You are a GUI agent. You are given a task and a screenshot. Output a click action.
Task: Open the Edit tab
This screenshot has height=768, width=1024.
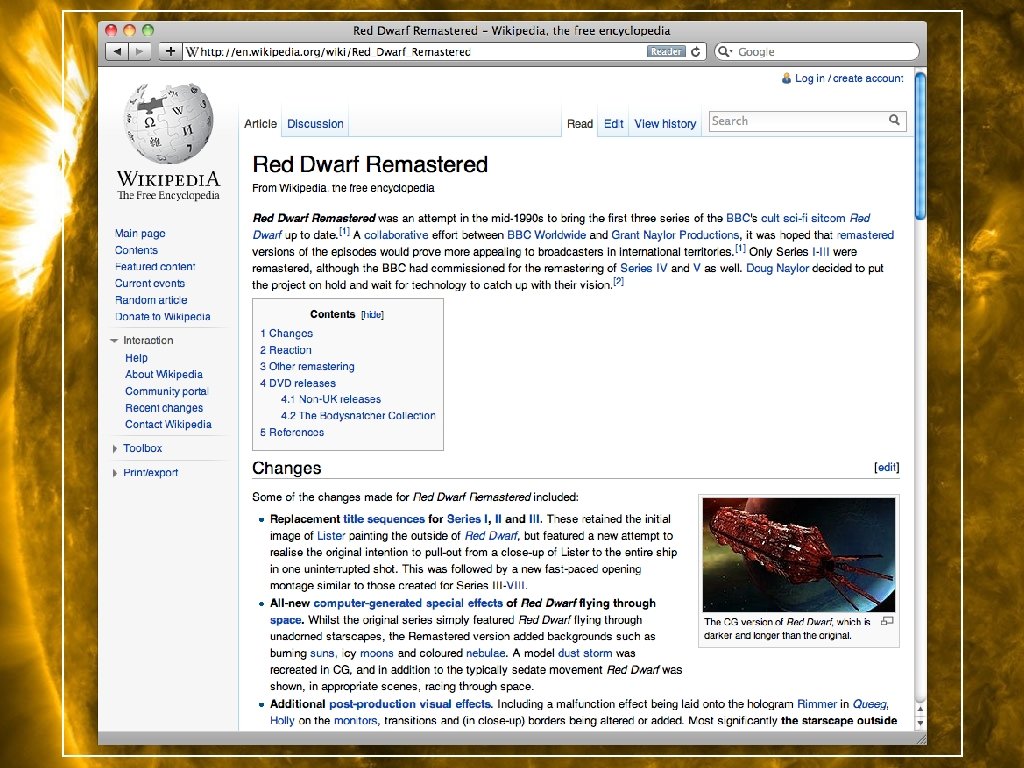613,123
